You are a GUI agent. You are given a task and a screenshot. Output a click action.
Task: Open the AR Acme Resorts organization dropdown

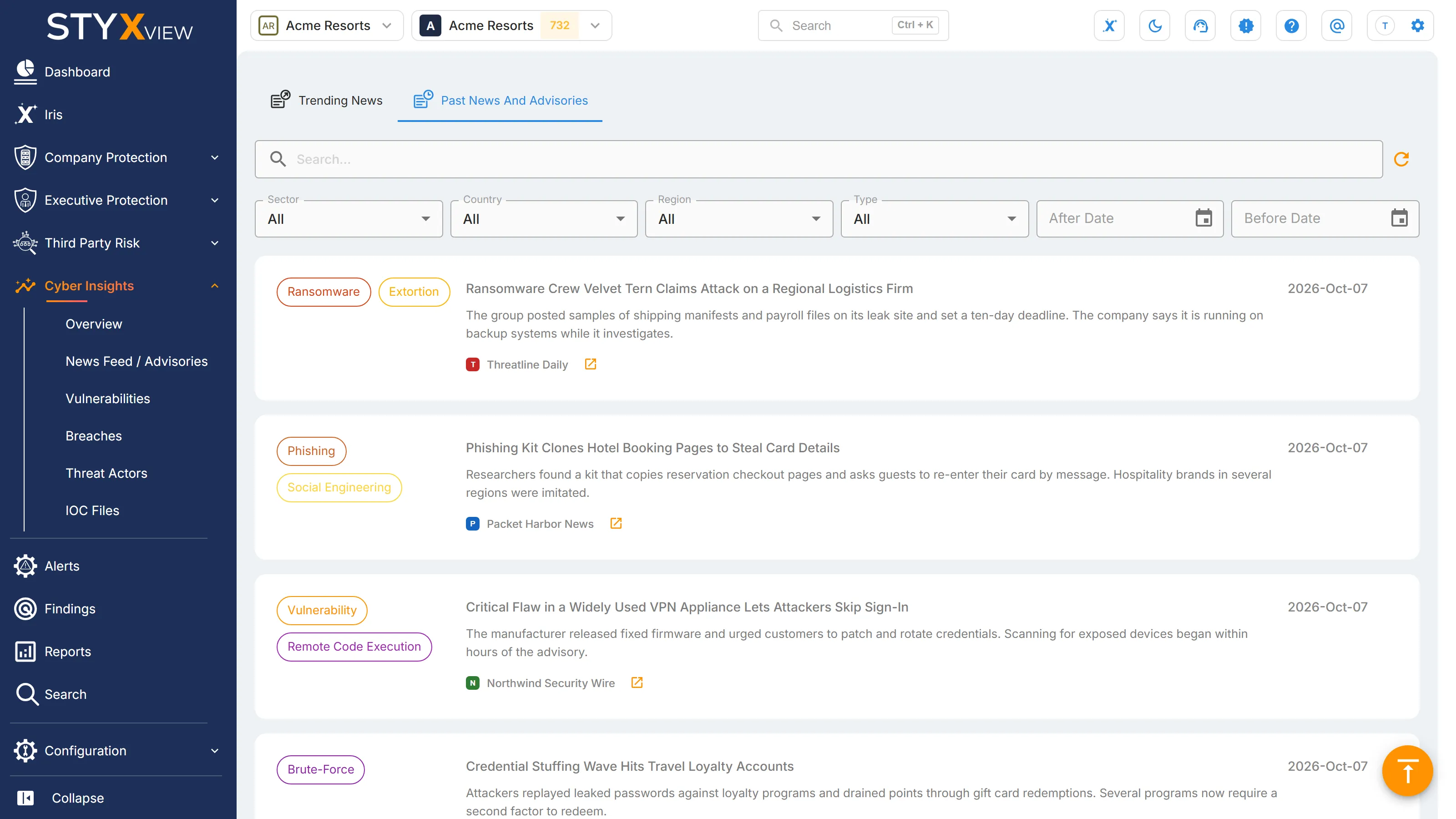coord(327,25)
